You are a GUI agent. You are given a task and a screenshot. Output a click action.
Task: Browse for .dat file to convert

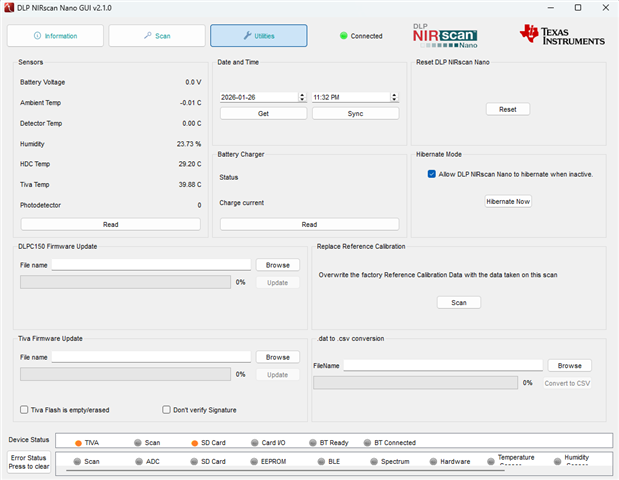pyautogui.click(x=570, y=366)
